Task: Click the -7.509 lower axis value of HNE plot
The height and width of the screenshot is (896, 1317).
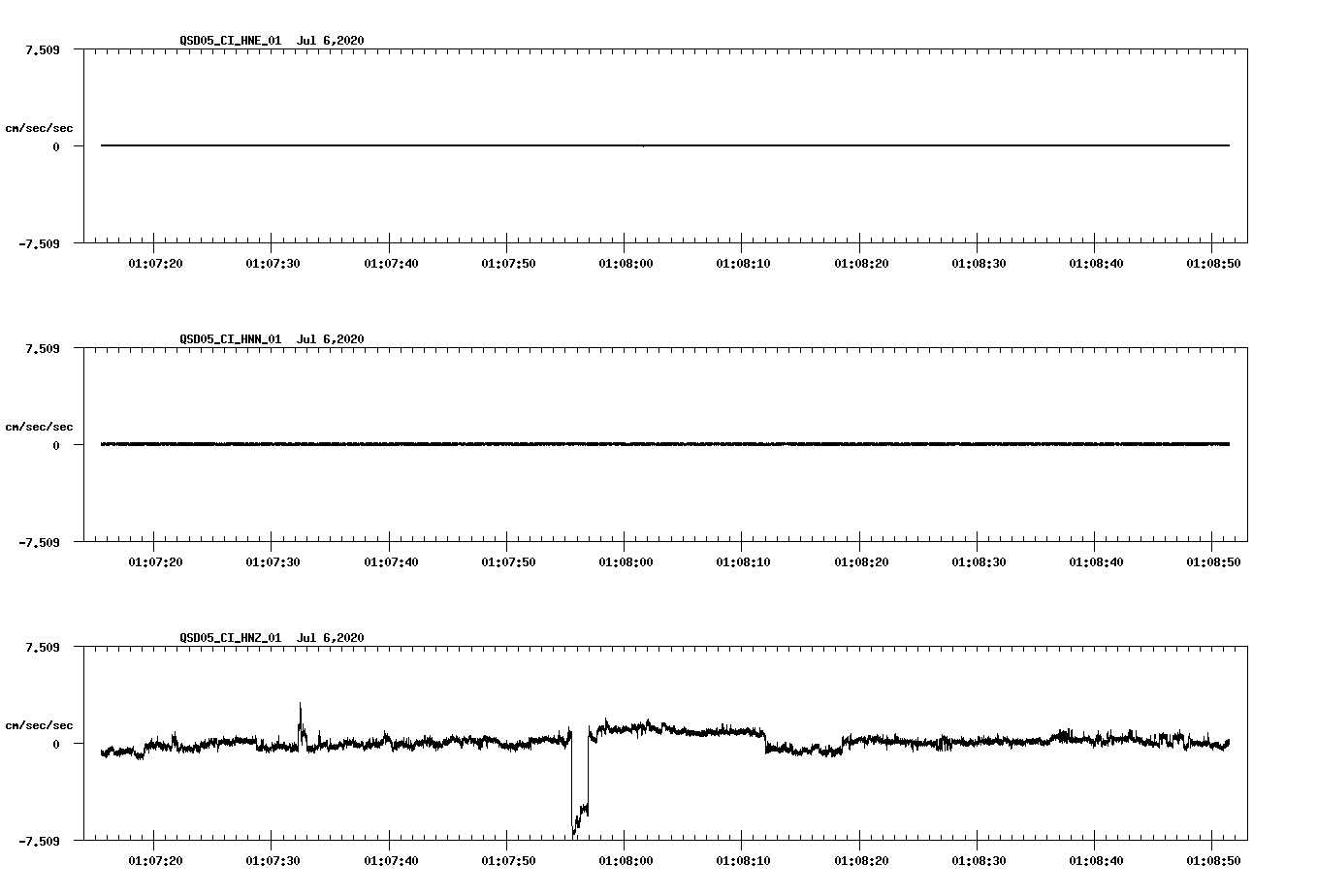Action: pyautogui.click(x=39, y=243)
